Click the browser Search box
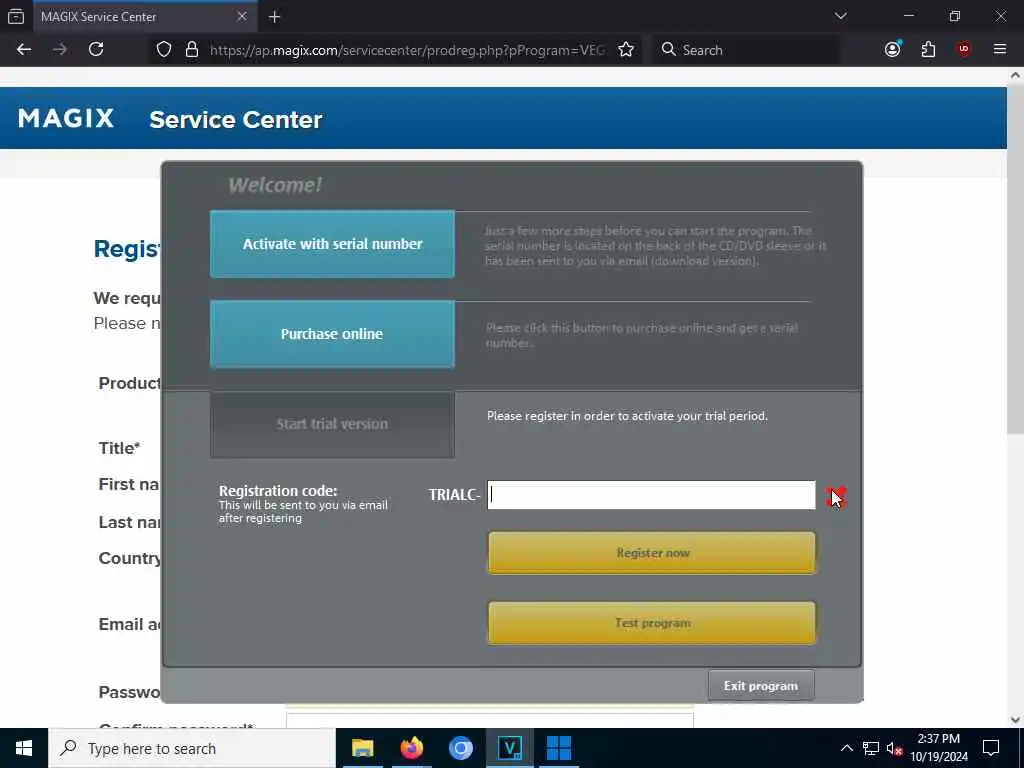The width and height of the screenshot is (1024, 768). (745, 50)
